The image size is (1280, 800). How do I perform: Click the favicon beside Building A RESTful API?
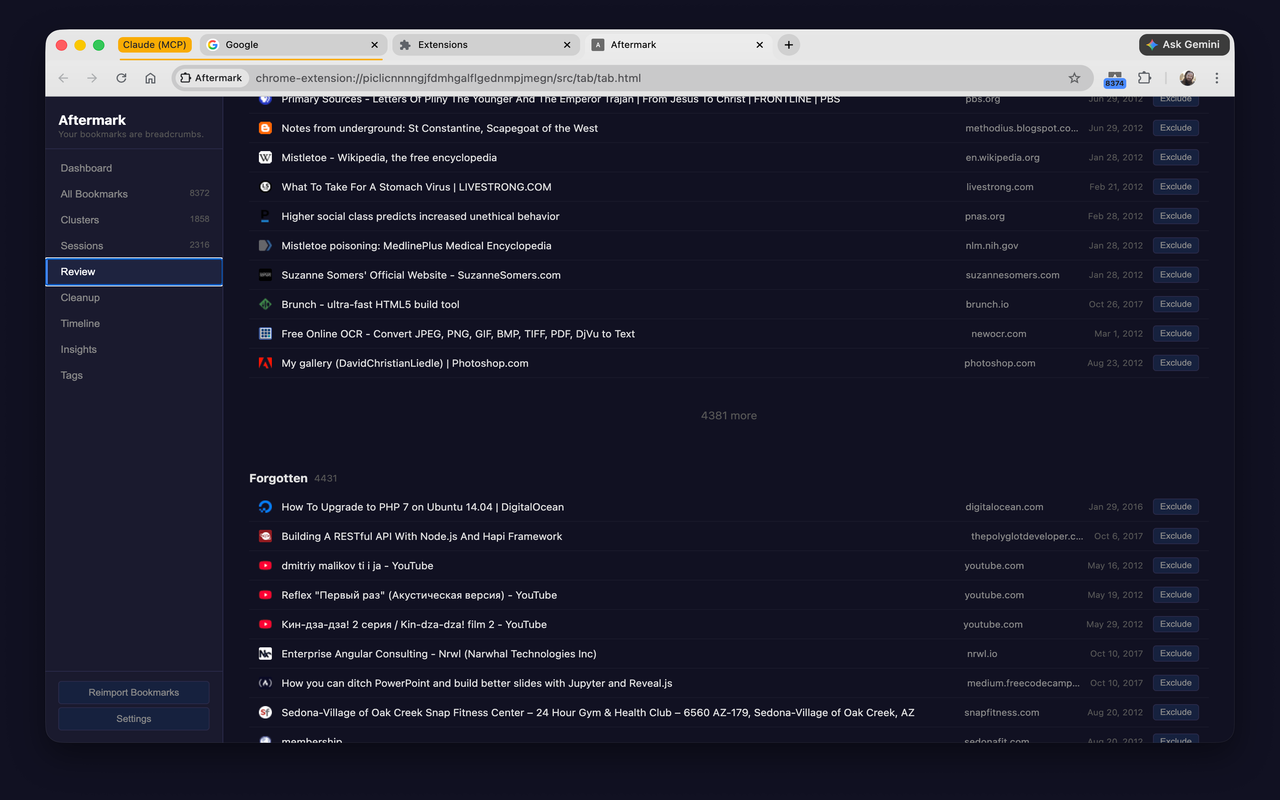pyautogui.click(x=265, y=537)
